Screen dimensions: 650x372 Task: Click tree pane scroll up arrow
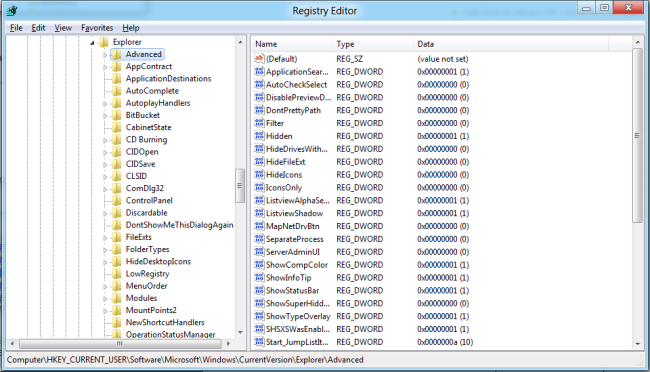[240, 42]
